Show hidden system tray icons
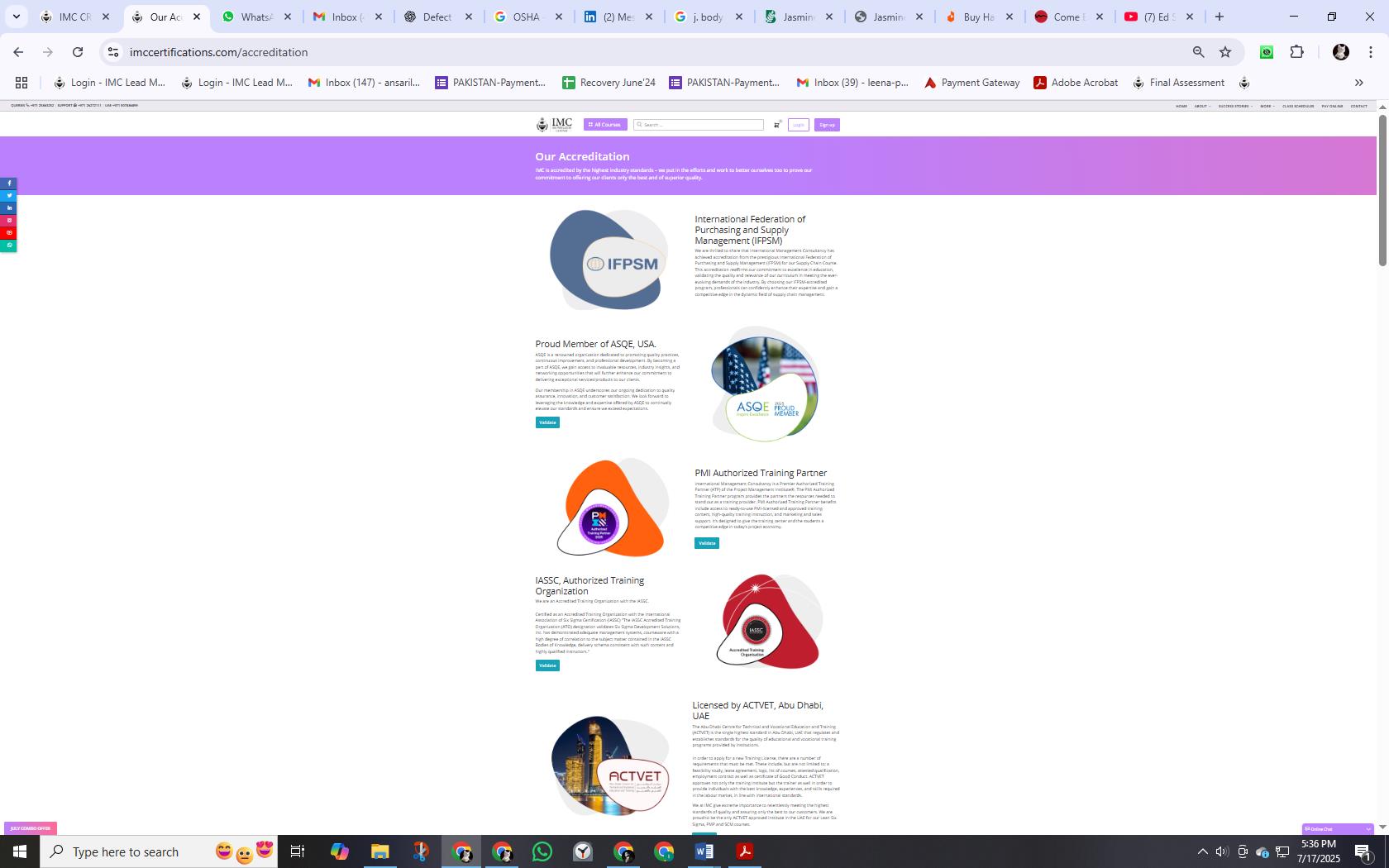The width and height of the screenshot is (1389, 868). (1203, 851)
